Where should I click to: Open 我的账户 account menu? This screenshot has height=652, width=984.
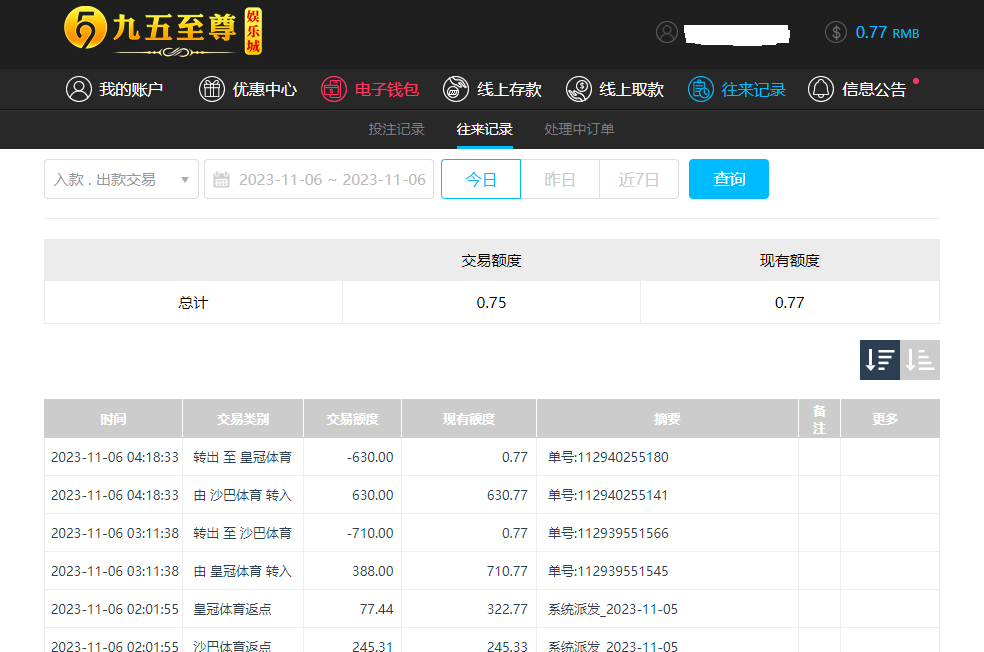pos(115,89)
